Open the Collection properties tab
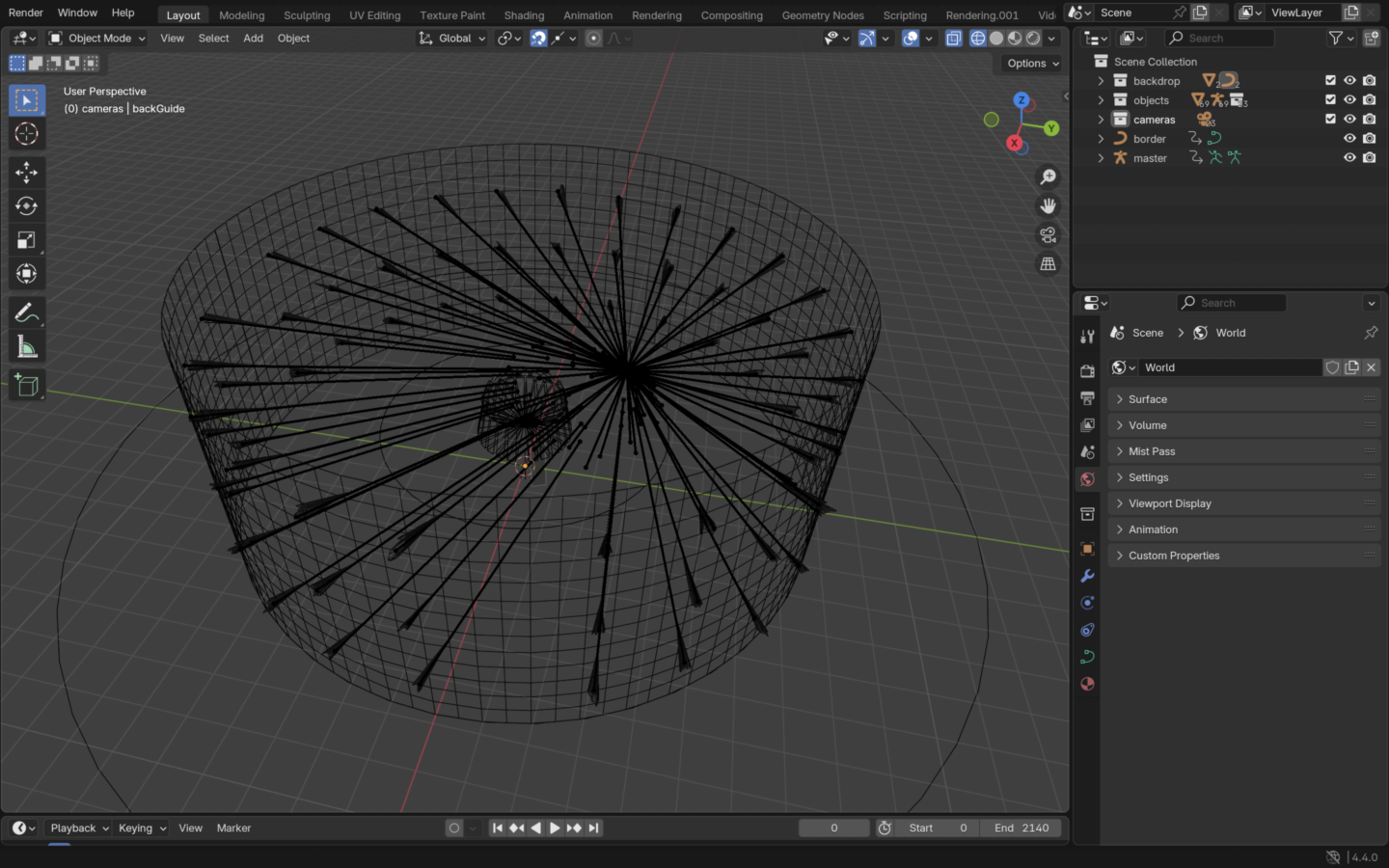 tap(1087, 514)
